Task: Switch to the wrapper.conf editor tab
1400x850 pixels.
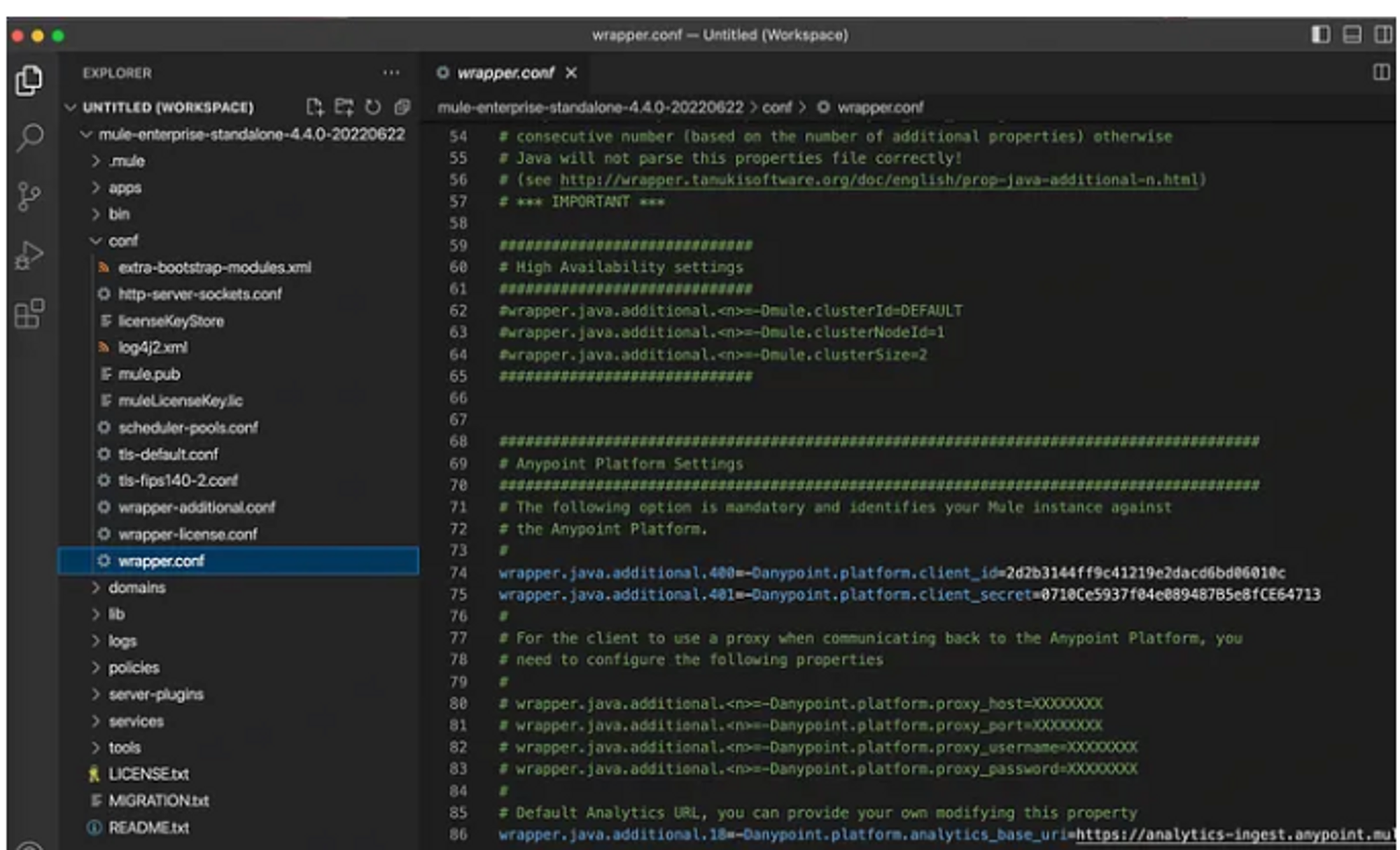Action: (505, 72)
